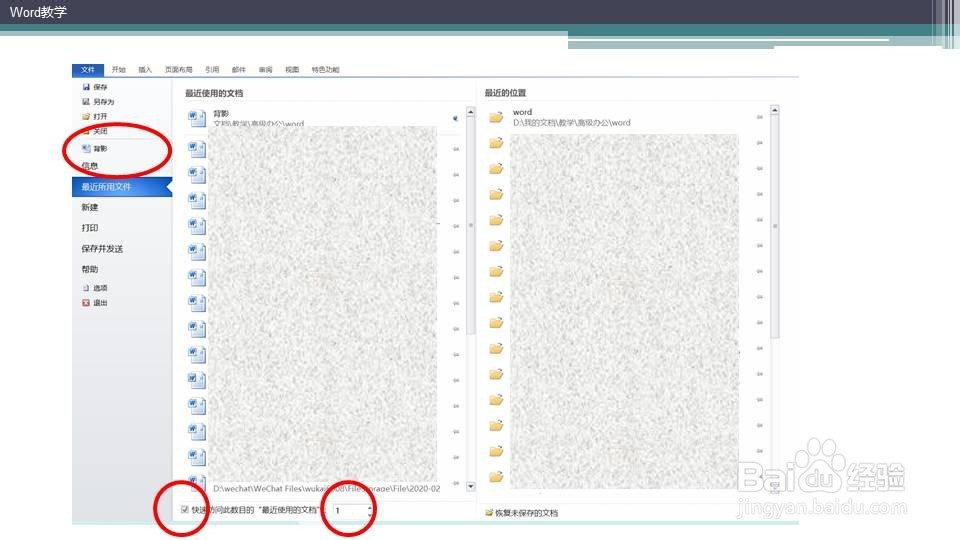This screenshot has height=540, width=960.
Task: Switch to the 开始 (Home) ribbon tab
Action: pos(119,70)
